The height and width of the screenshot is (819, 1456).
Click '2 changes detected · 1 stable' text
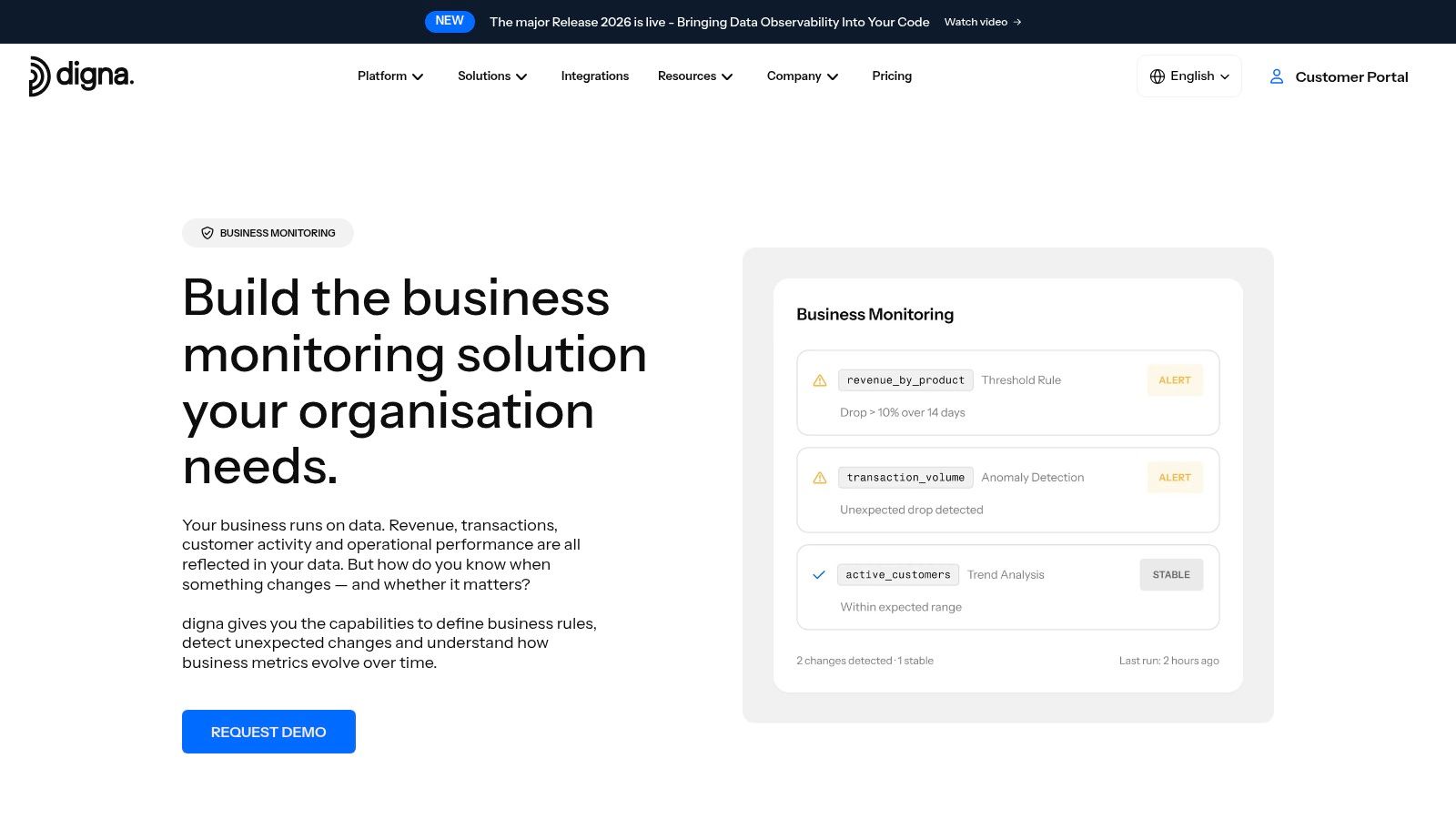tap(864, 661)
